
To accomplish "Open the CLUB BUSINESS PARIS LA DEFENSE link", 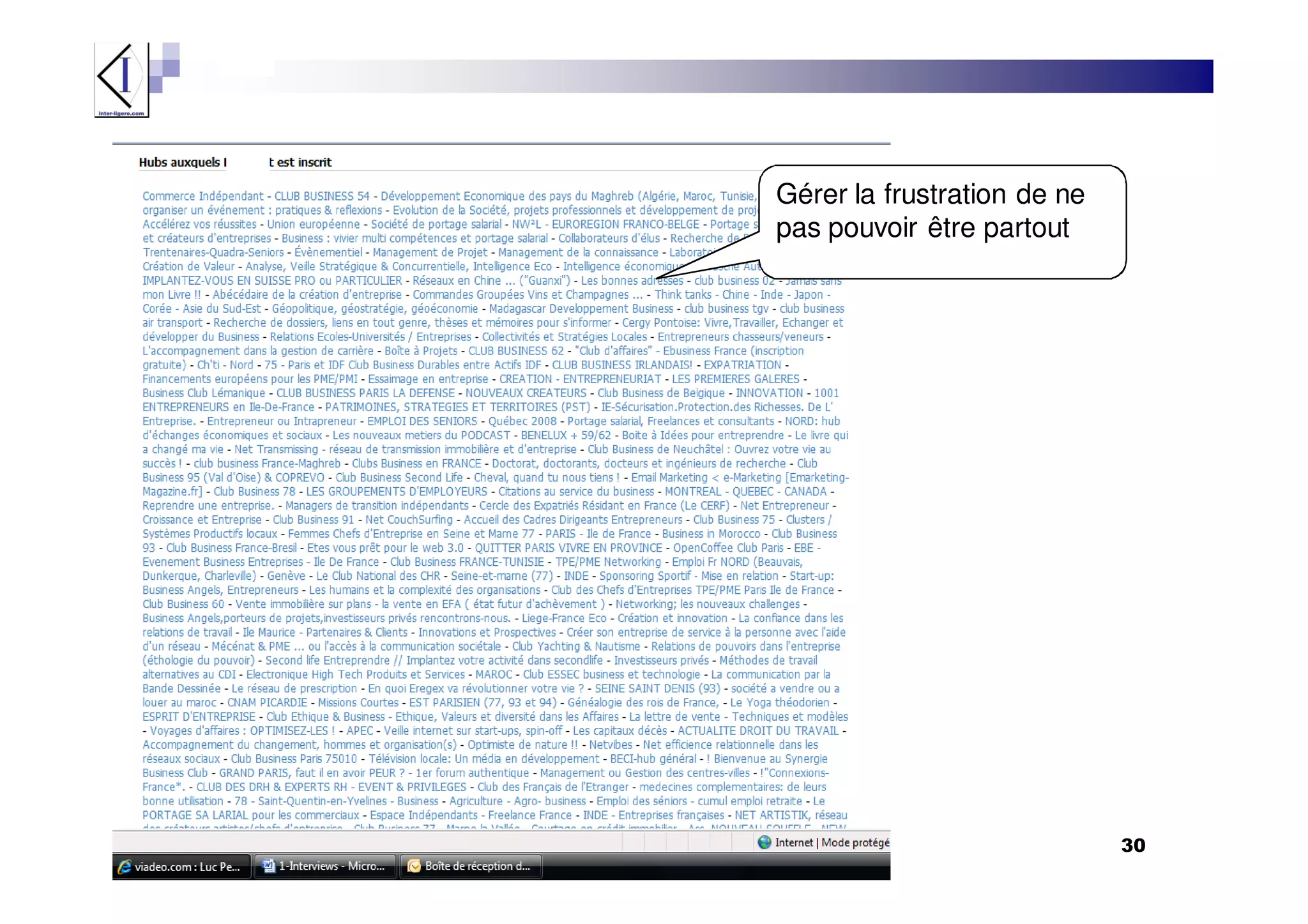I will [x=365, y=393].
